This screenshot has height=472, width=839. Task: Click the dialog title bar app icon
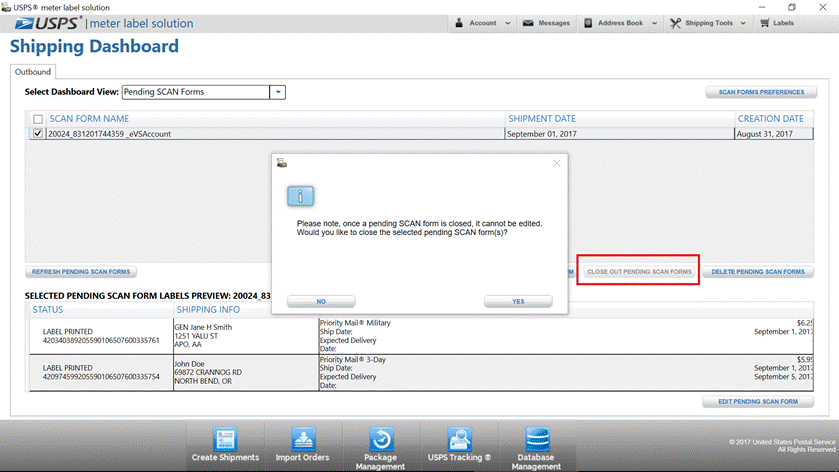click(282, 163)
